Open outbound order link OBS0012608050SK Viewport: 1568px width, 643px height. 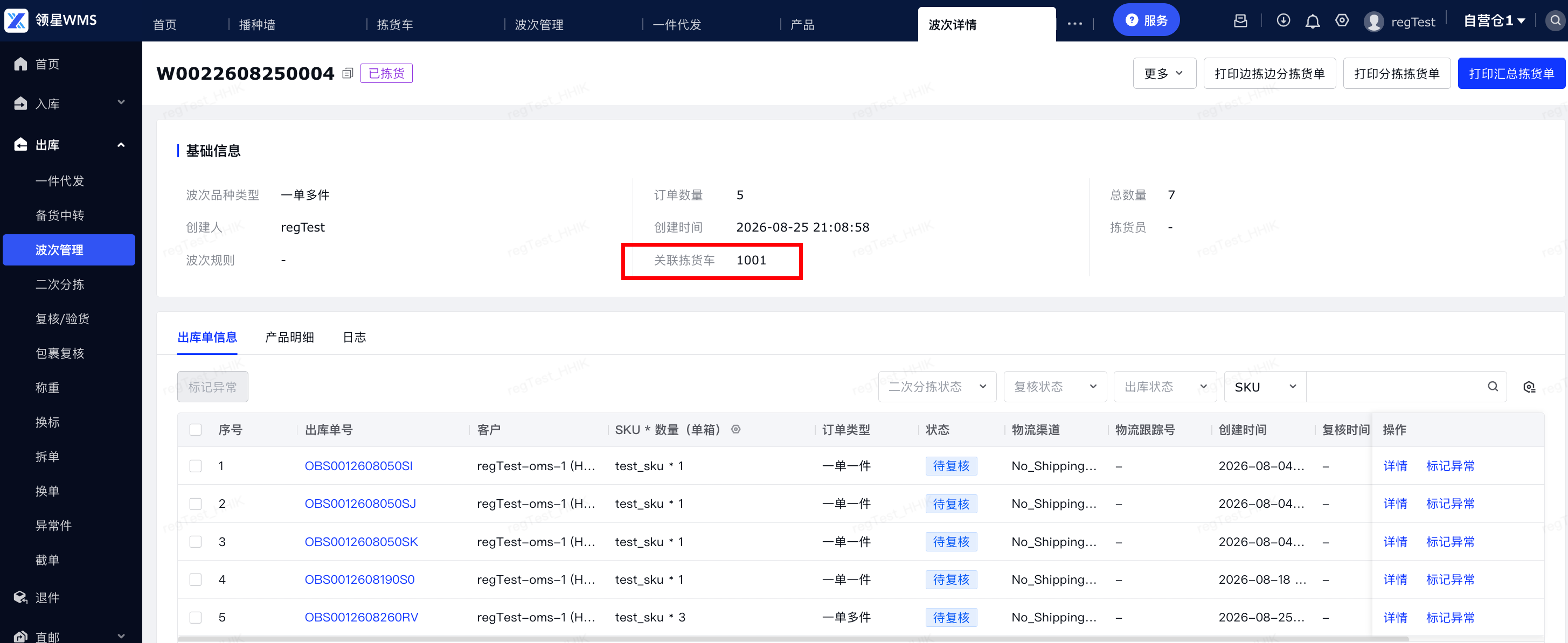(x=361, y=542)
